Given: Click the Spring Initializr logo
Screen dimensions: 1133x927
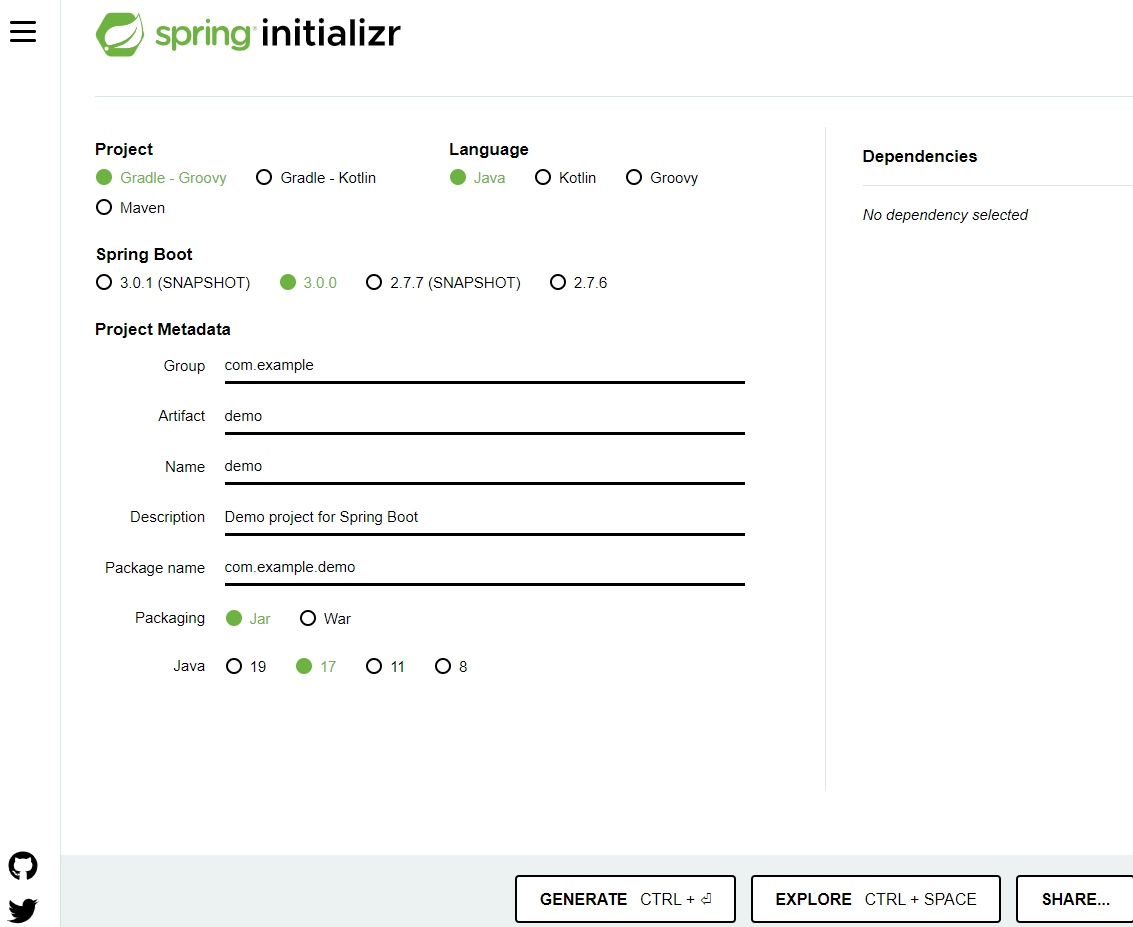Looking at the screenshot, I should 248,34.
